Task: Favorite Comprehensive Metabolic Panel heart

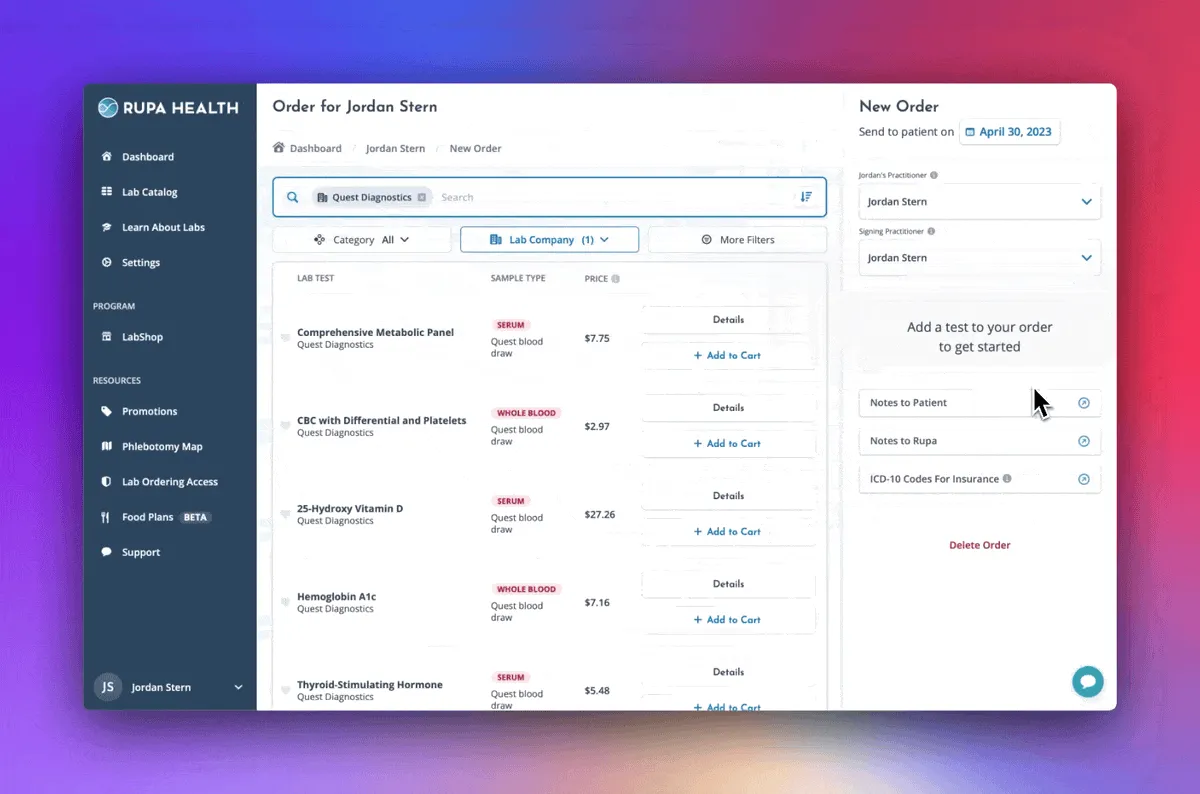Action: coord(285,338)
